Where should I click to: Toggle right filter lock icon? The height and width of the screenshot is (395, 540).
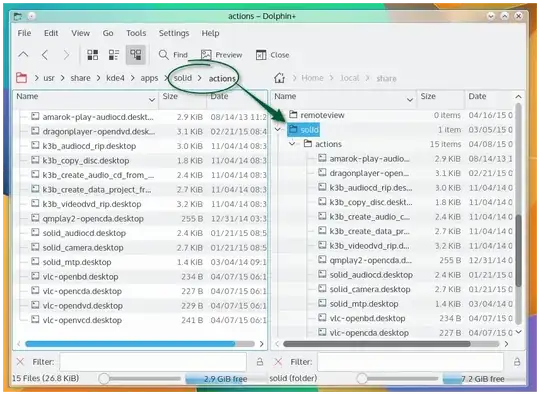517,362
